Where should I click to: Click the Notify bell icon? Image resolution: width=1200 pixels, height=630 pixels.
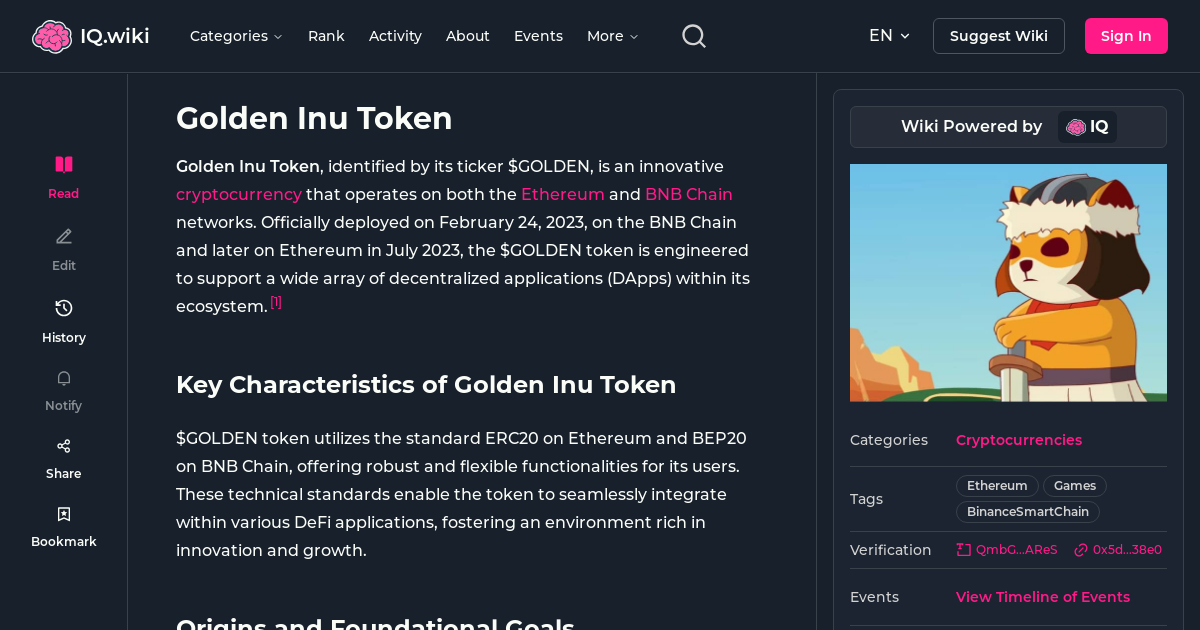63,378
